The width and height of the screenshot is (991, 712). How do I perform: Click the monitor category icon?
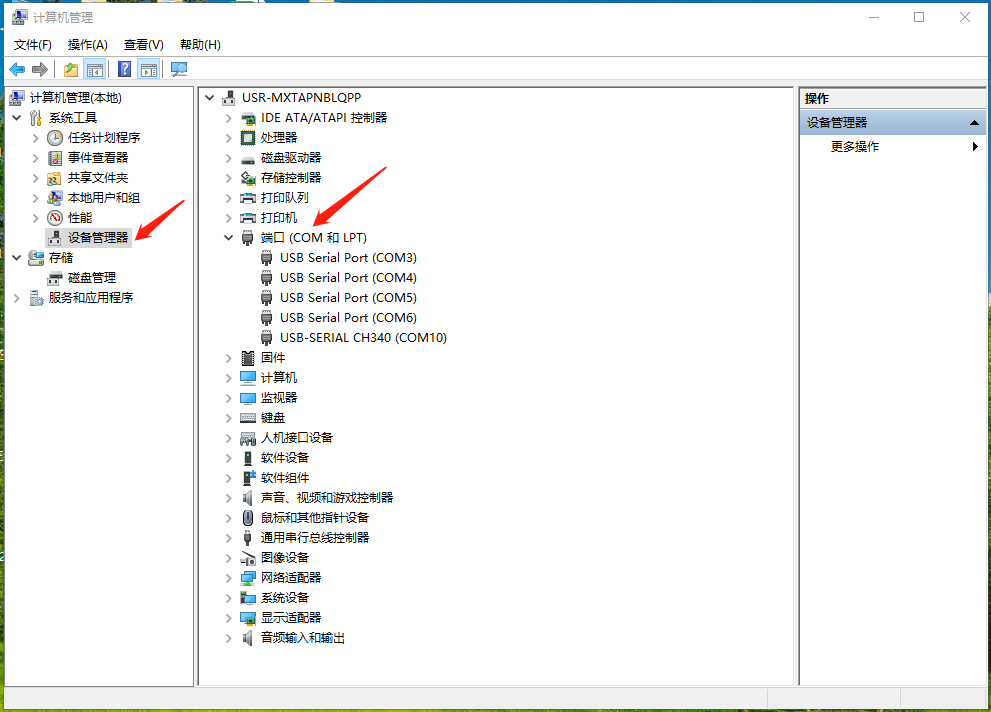coord(248,398)
